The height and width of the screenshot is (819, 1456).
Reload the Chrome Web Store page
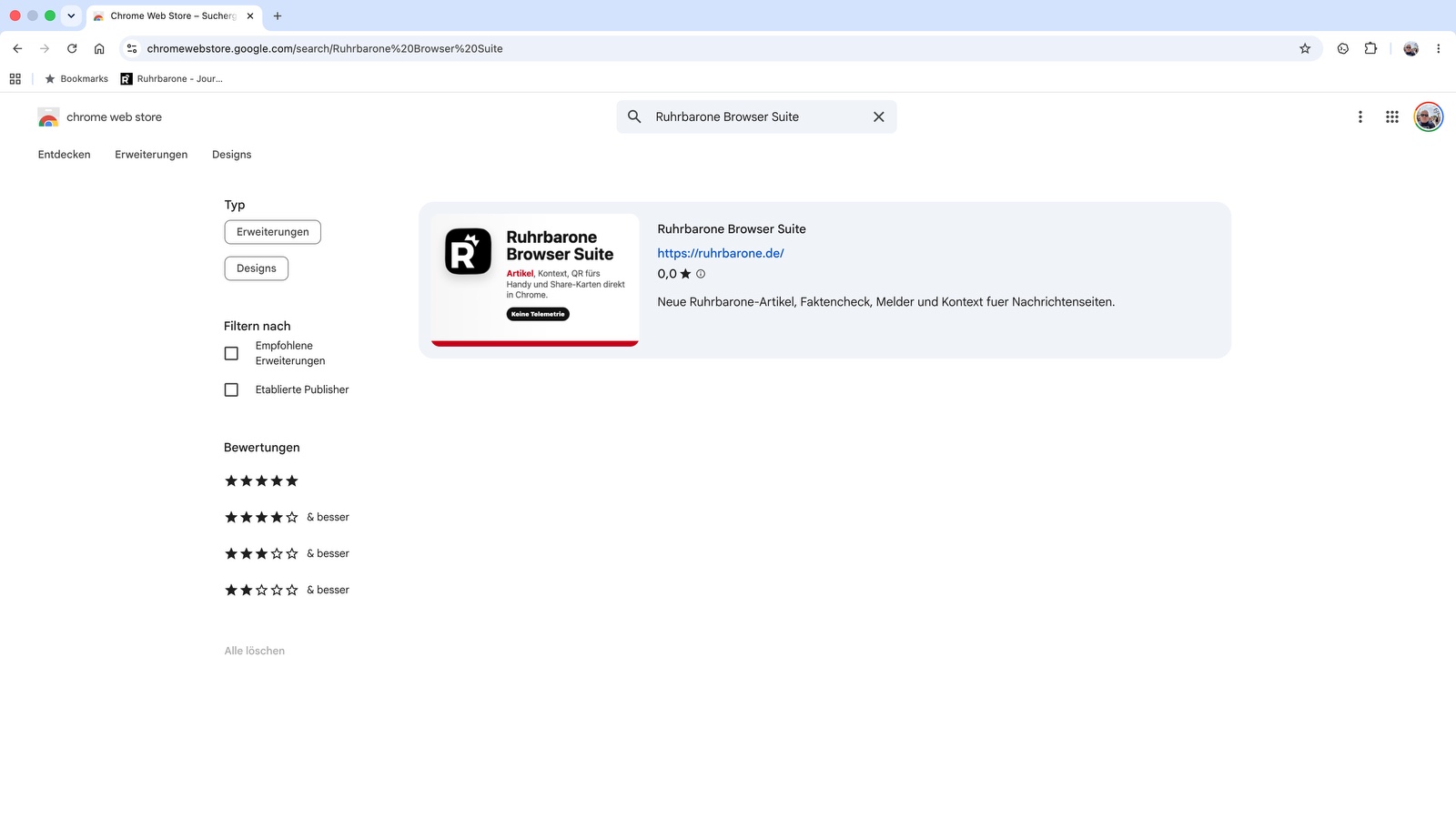pyautogui.click(x=72, y=48)
